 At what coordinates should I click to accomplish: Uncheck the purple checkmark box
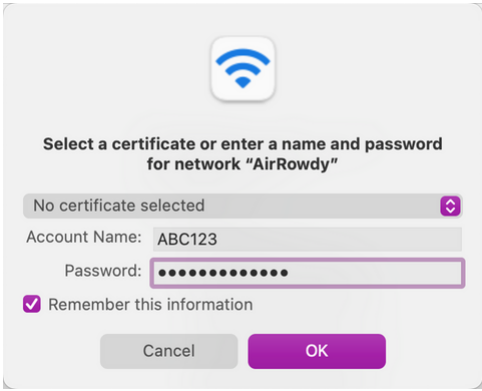pyautogui.click(x=32, y=304)
